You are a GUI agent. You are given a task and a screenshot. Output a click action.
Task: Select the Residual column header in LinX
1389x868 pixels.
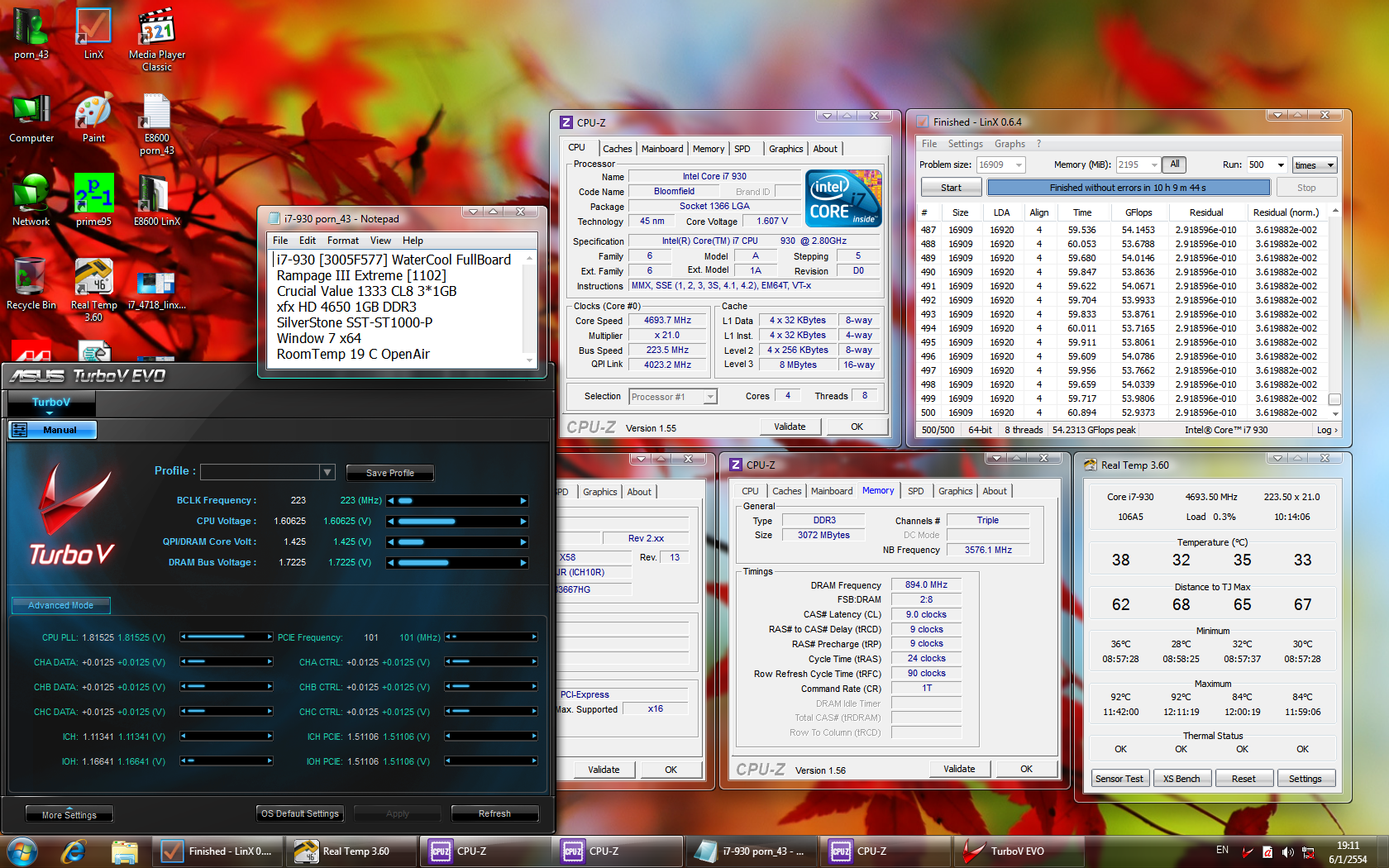pos(1205,212)
